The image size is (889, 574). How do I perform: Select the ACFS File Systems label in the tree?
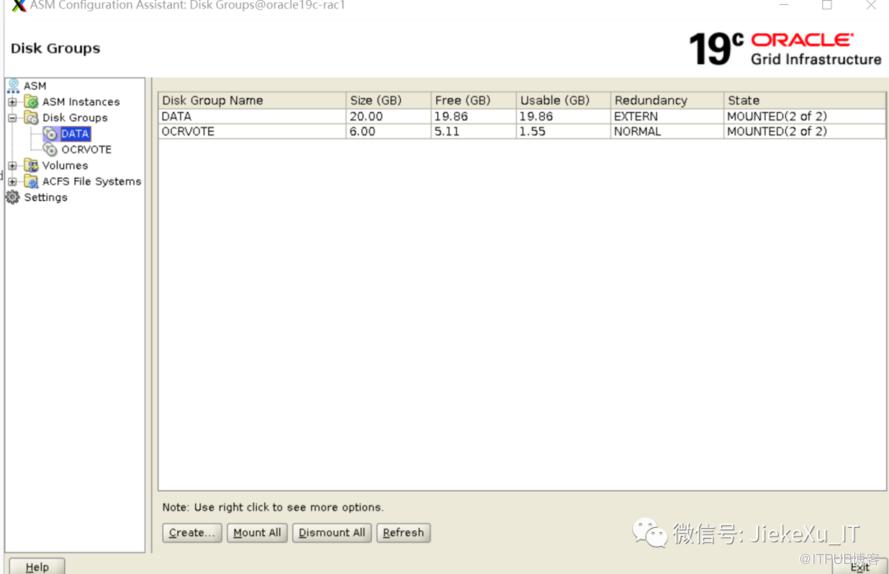[92, 182]
